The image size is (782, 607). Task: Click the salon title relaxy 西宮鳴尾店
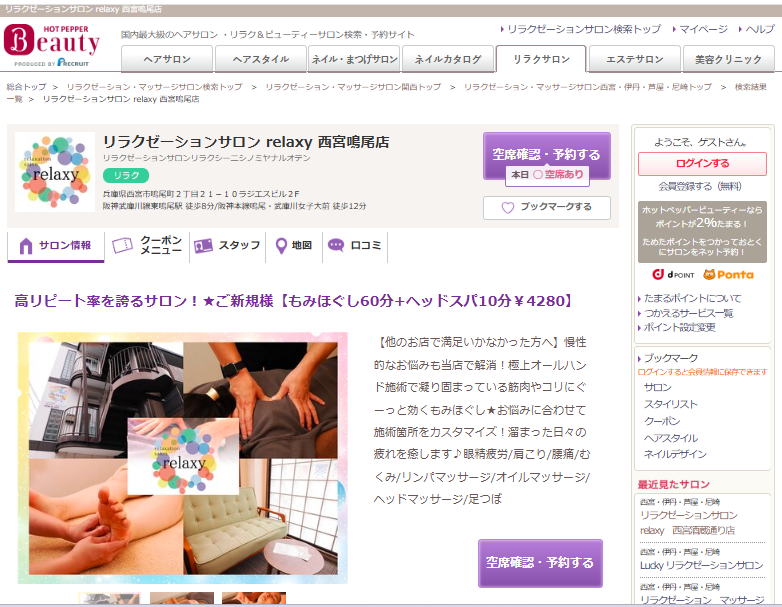246,142
